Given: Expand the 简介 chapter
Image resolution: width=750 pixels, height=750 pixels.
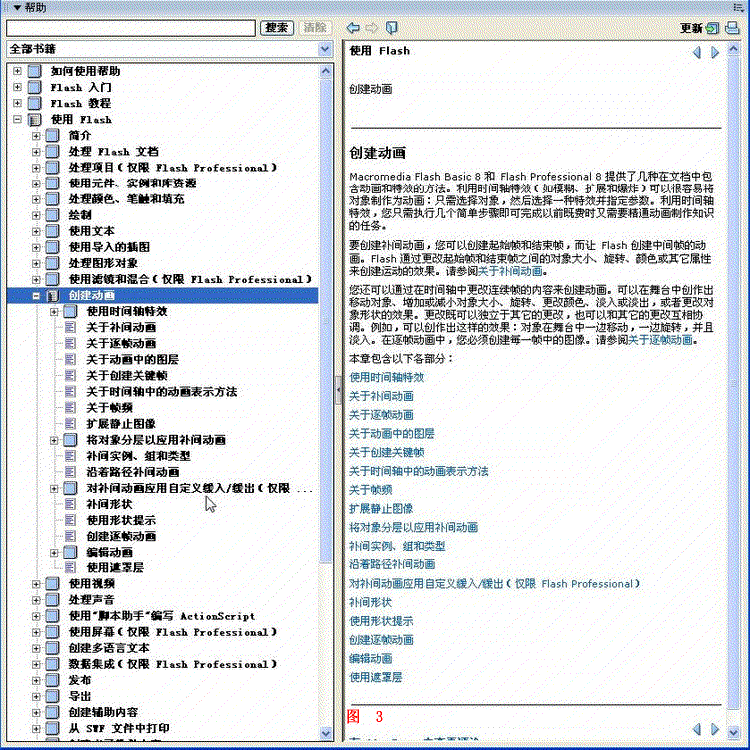Looking at the screenshot, I should pyautogui.click(x=36, y=136).
